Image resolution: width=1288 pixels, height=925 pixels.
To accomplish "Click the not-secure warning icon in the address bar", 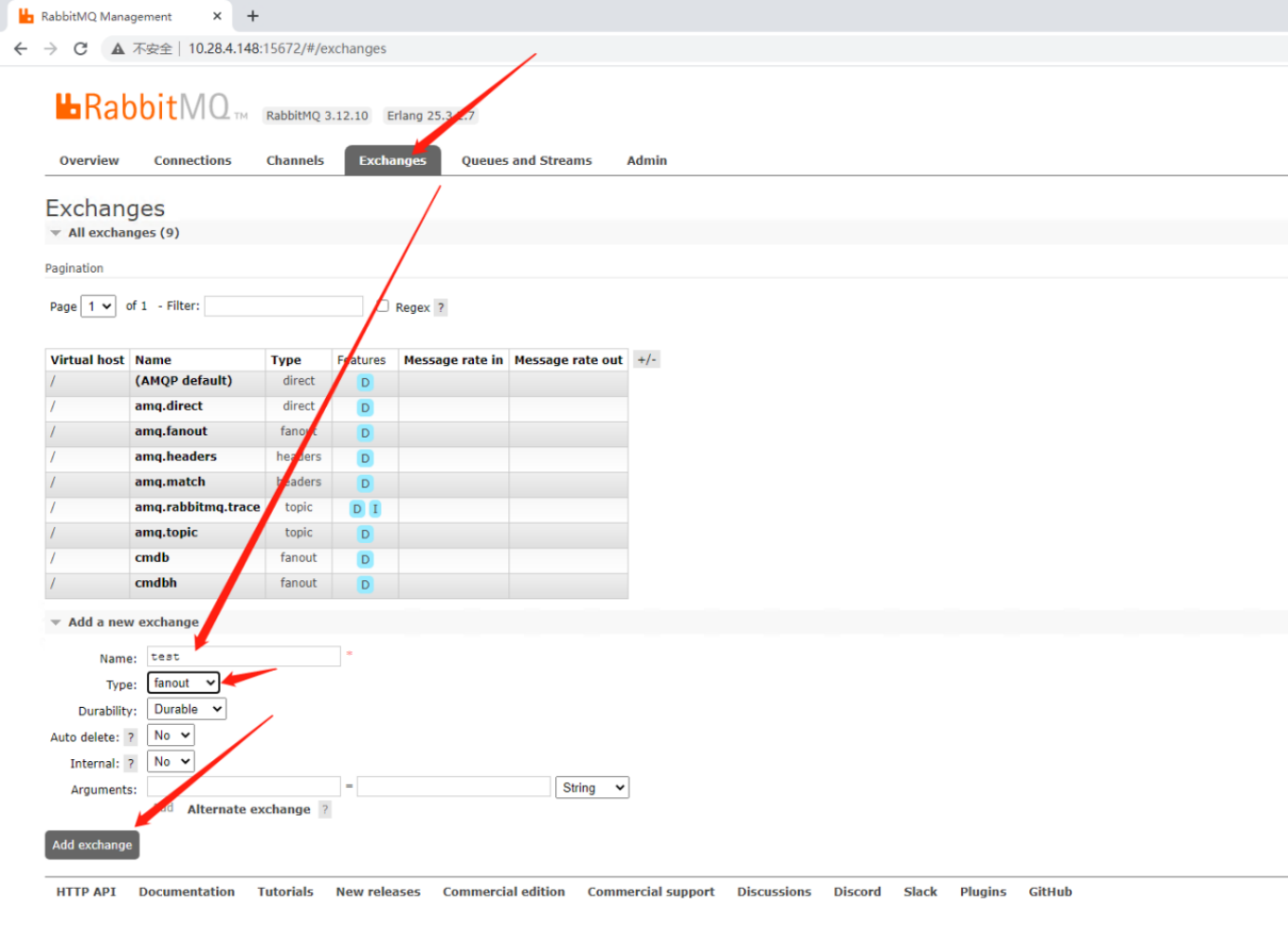I will tap(118, 48).
